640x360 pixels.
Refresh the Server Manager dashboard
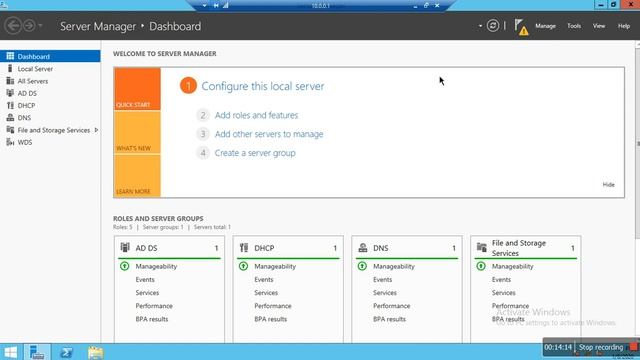493,26
